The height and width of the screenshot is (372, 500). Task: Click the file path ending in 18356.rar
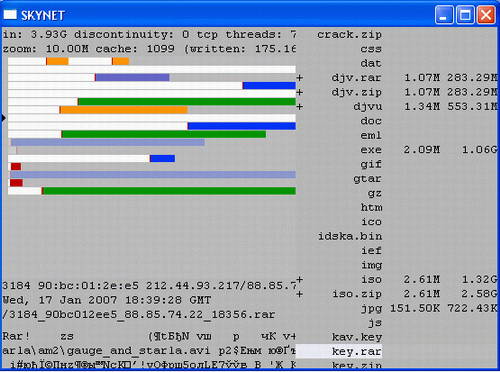pyautogui.click(x=139, y=315)
